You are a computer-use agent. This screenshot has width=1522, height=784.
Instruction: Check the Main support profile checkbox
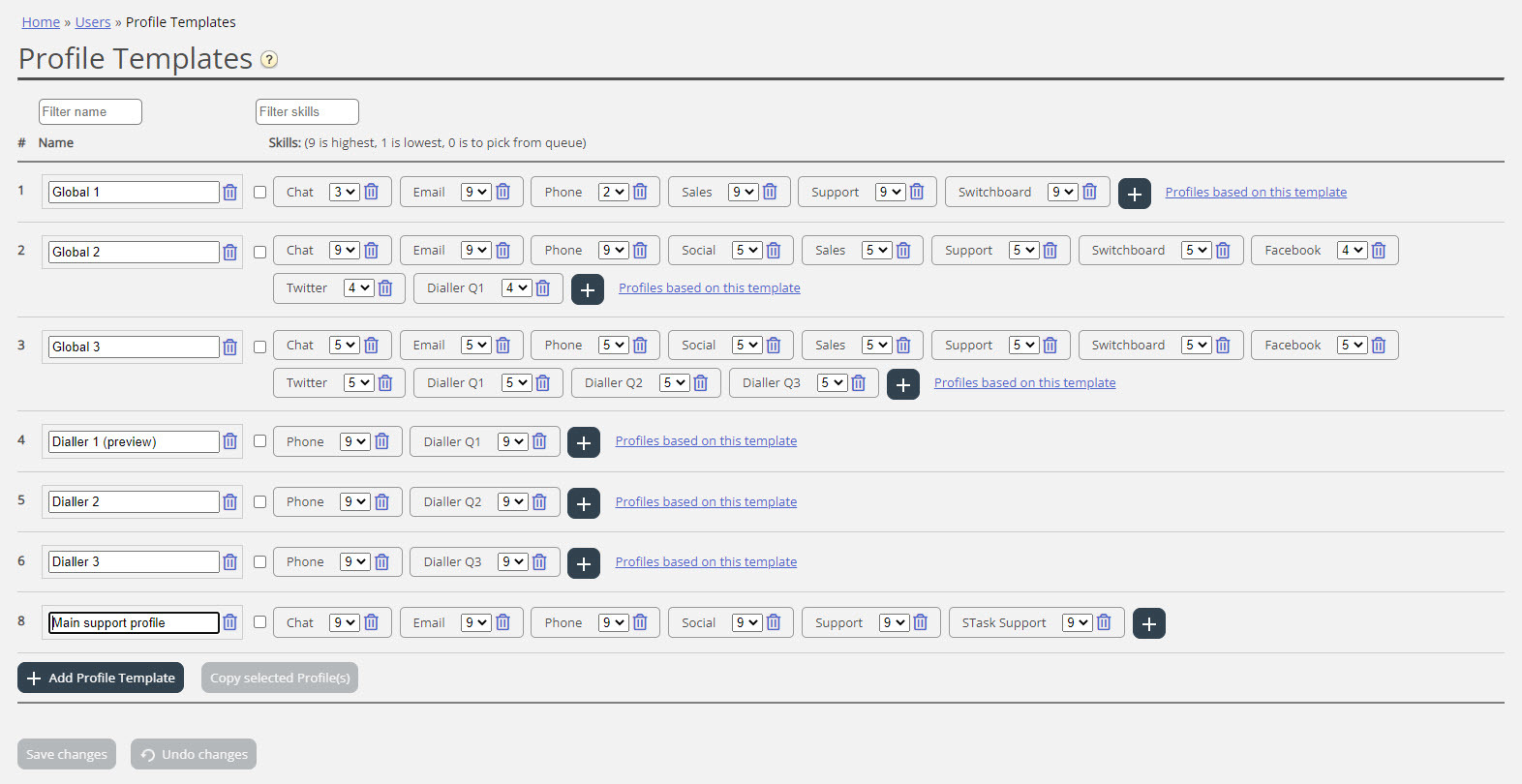coord(259,622)
